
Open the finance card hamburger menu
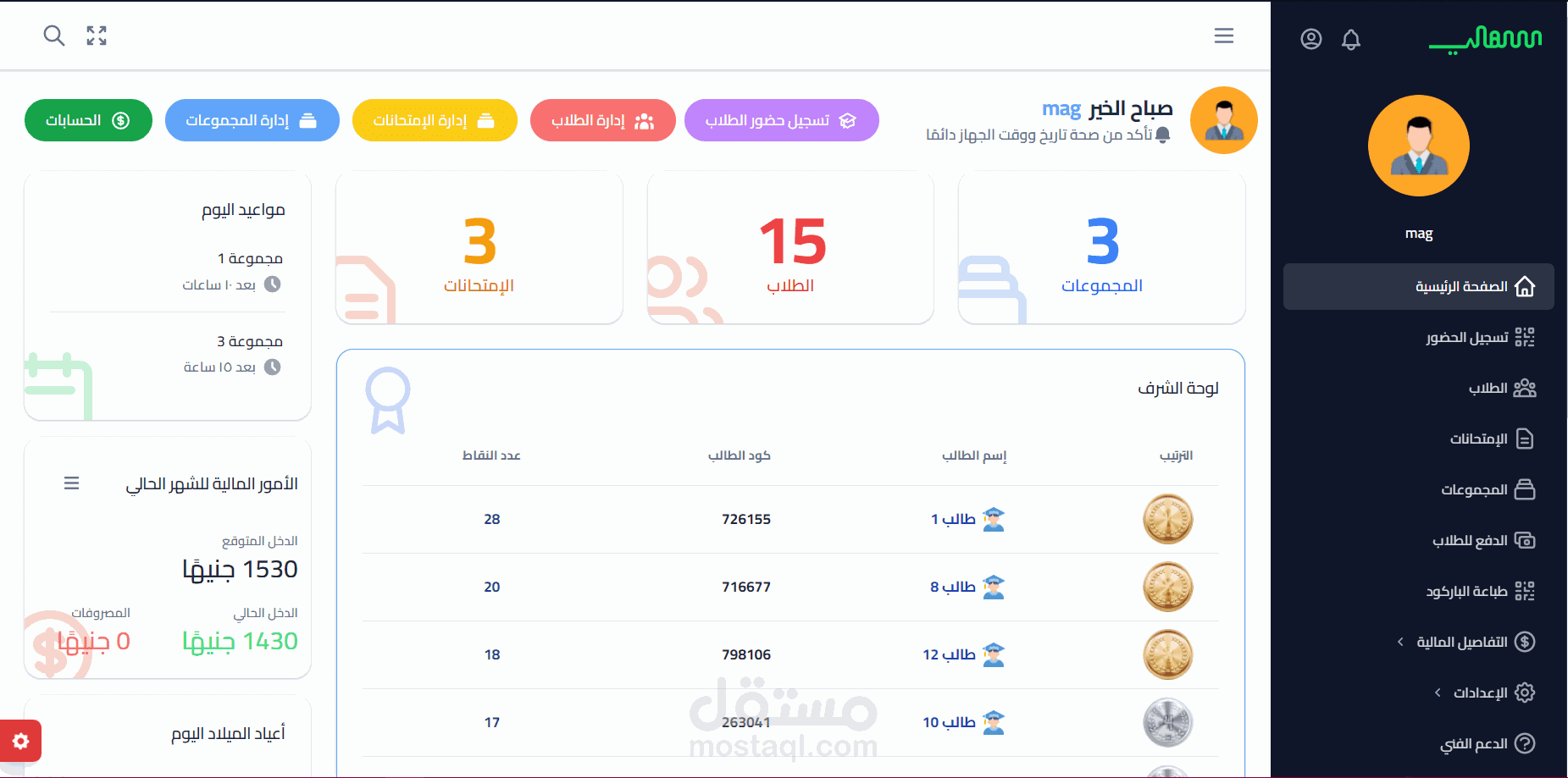click(x=72, y=483)
